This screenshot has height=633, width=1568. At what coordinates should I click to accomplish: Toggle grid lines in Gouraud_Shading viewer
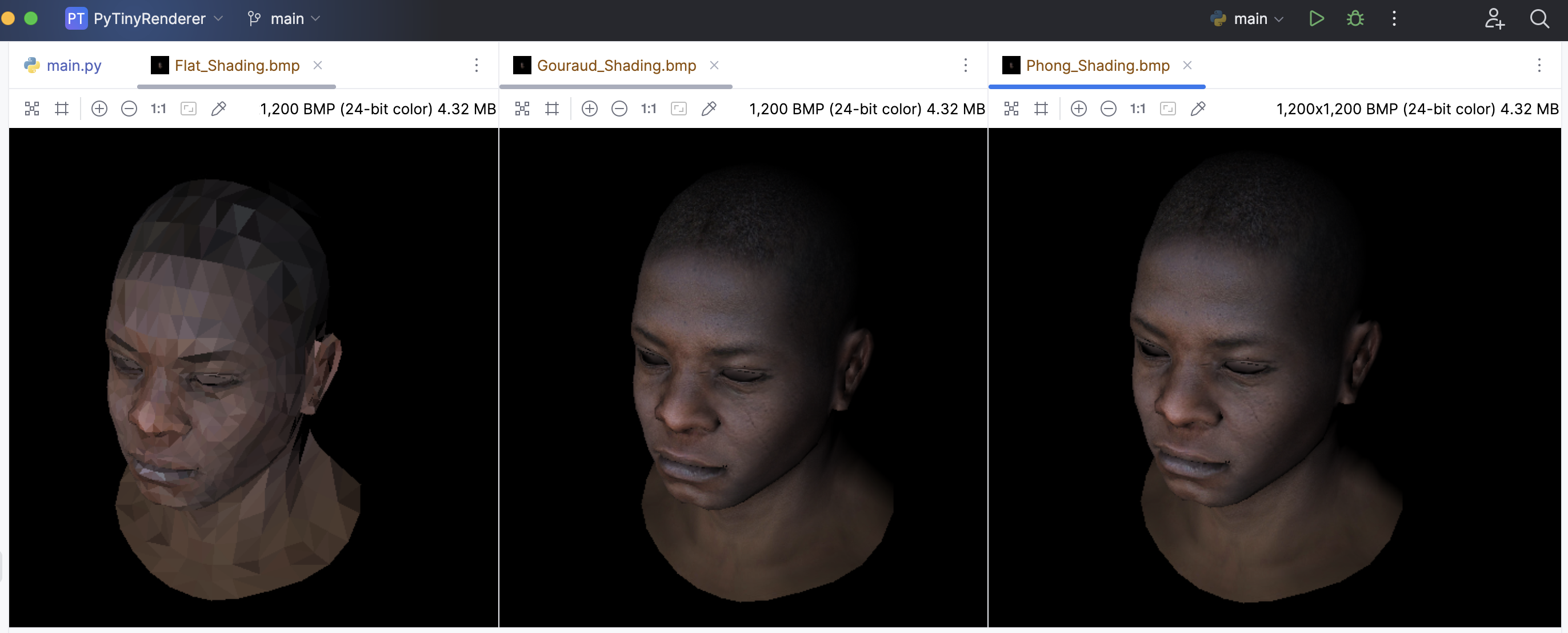551,109
